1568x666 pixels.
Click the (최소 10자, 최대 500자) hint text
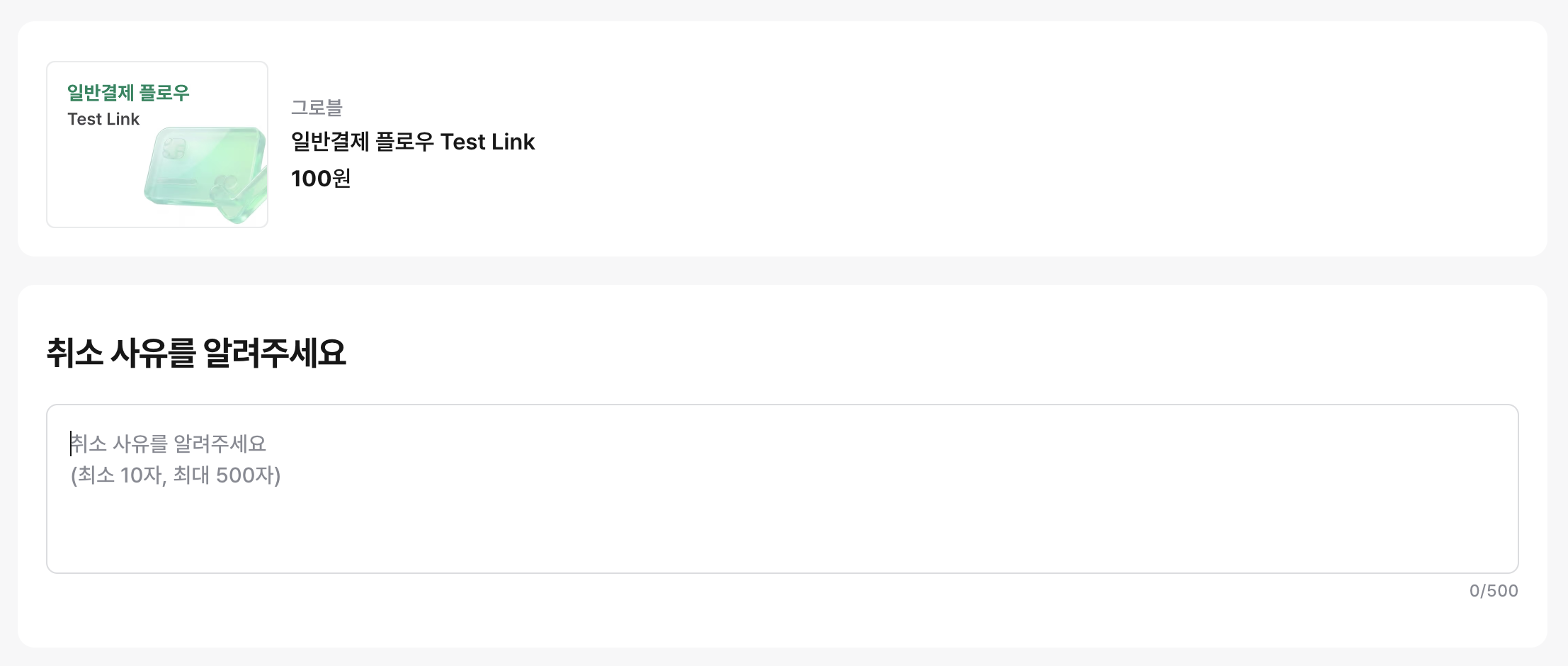176,475
